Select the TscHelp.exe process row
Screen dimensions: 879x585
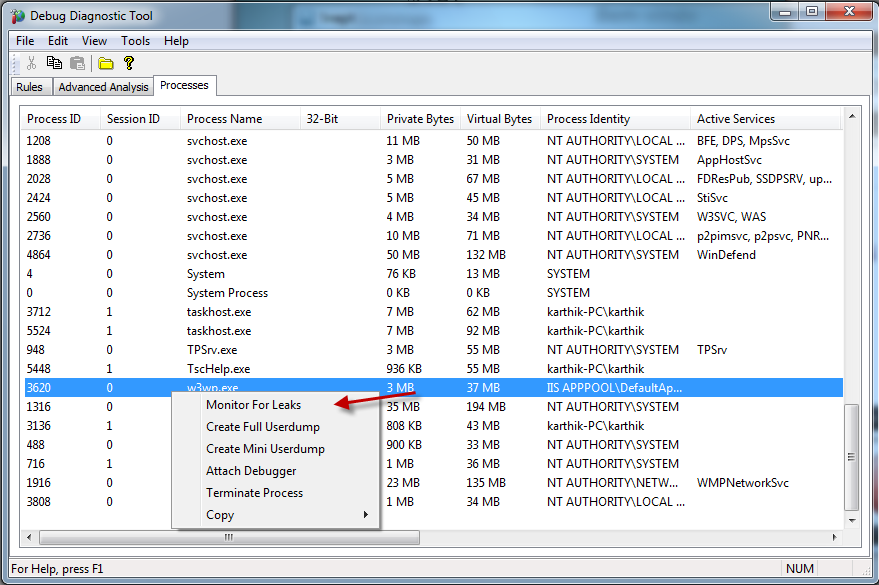pos(433,369)
